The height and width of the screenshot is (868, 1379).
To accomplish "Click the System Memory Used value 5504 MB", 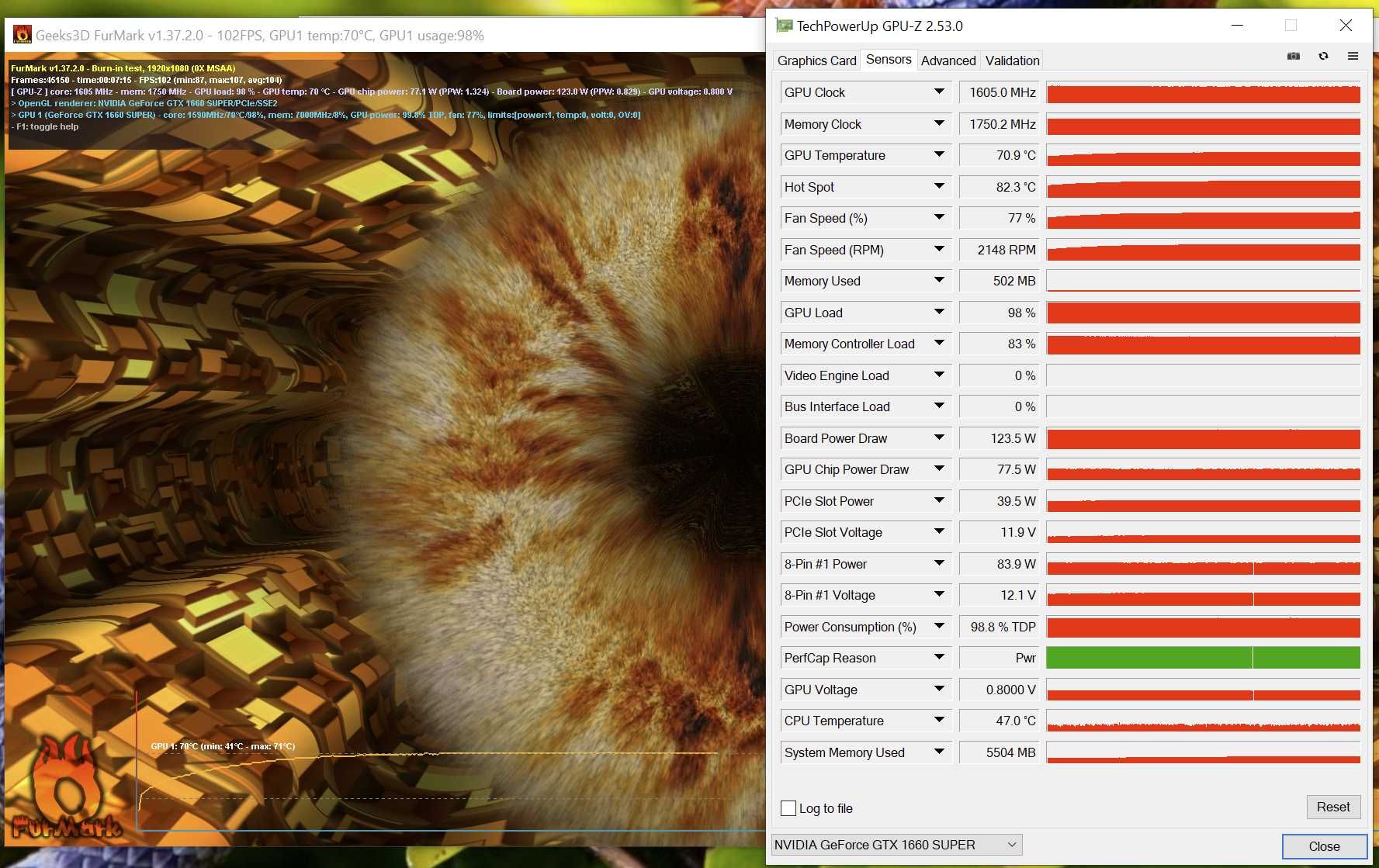I will 1000,752.
